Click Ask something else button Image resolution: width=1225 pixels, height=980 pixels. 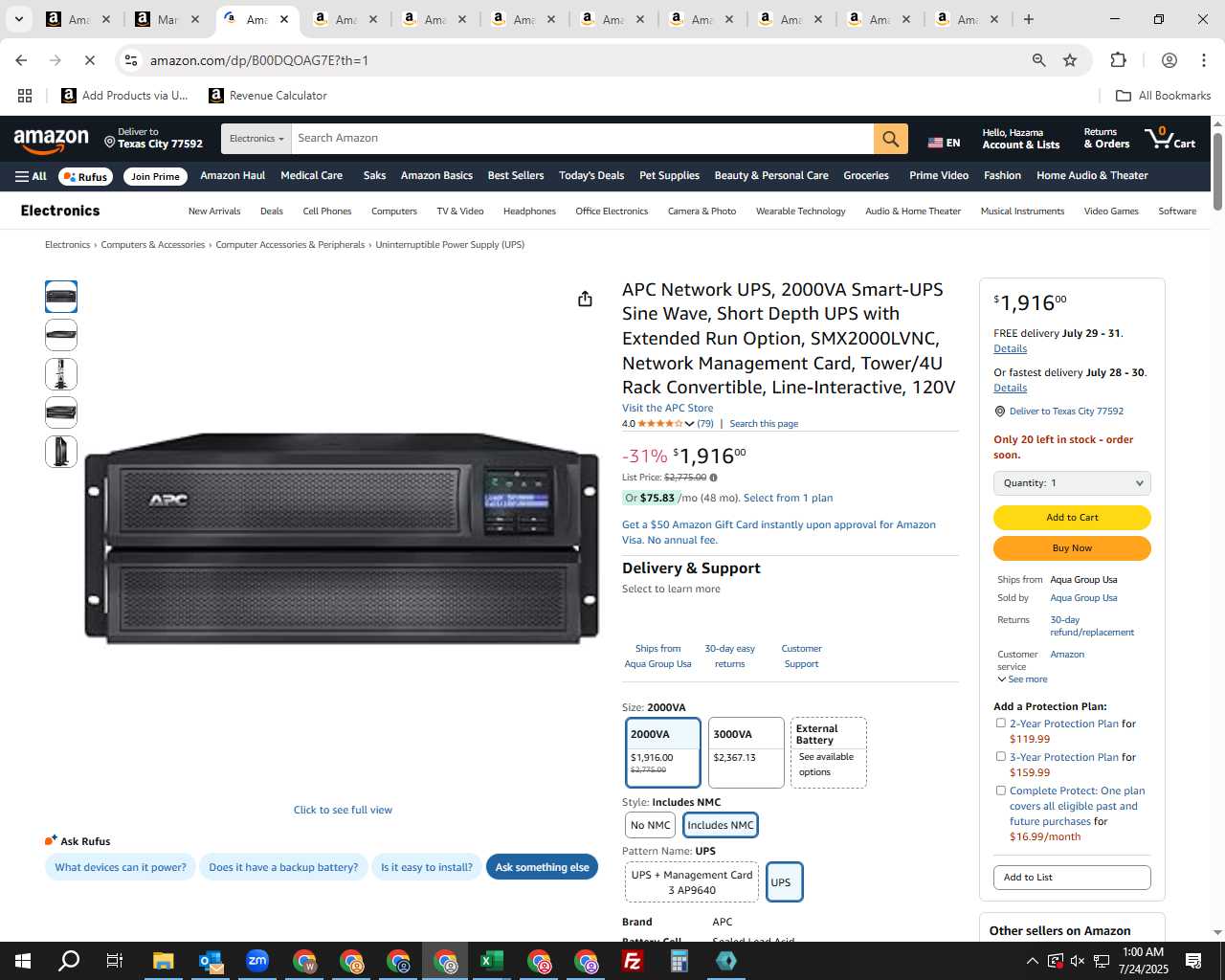(542, 867)
